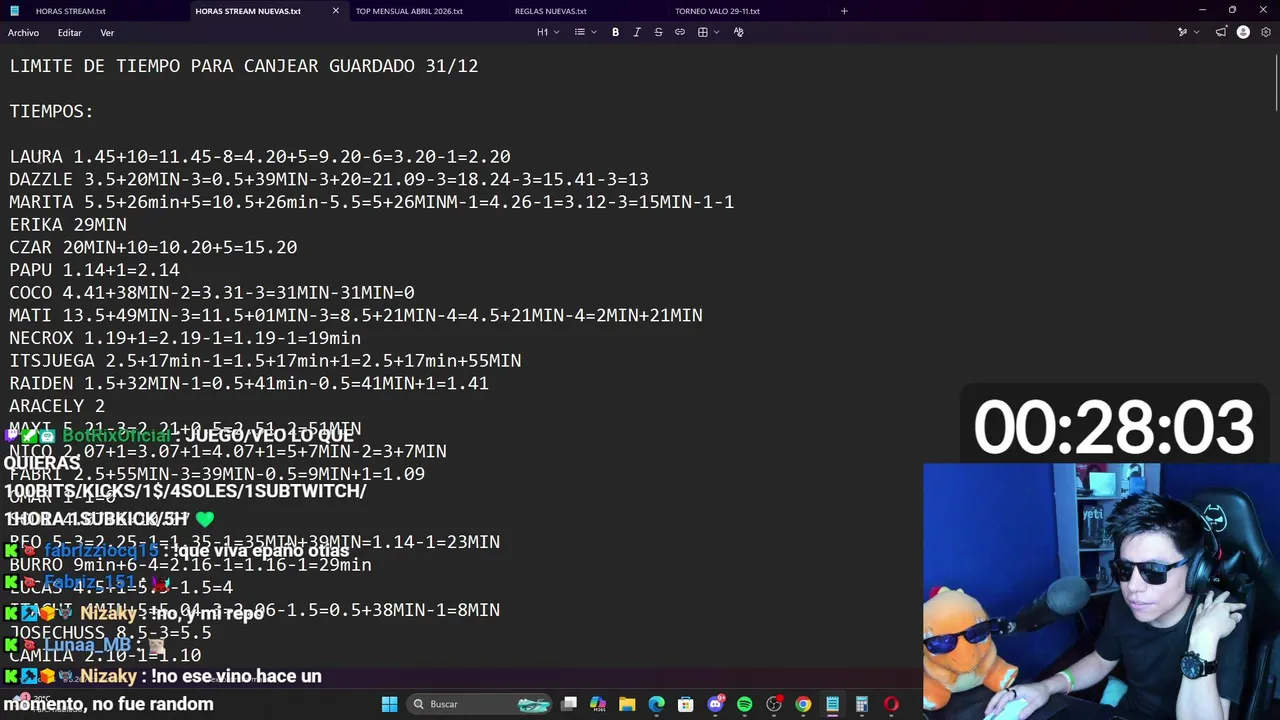The image size is (1280, 720).
Task: Click the line starting with MARITA
Action: 372,202
